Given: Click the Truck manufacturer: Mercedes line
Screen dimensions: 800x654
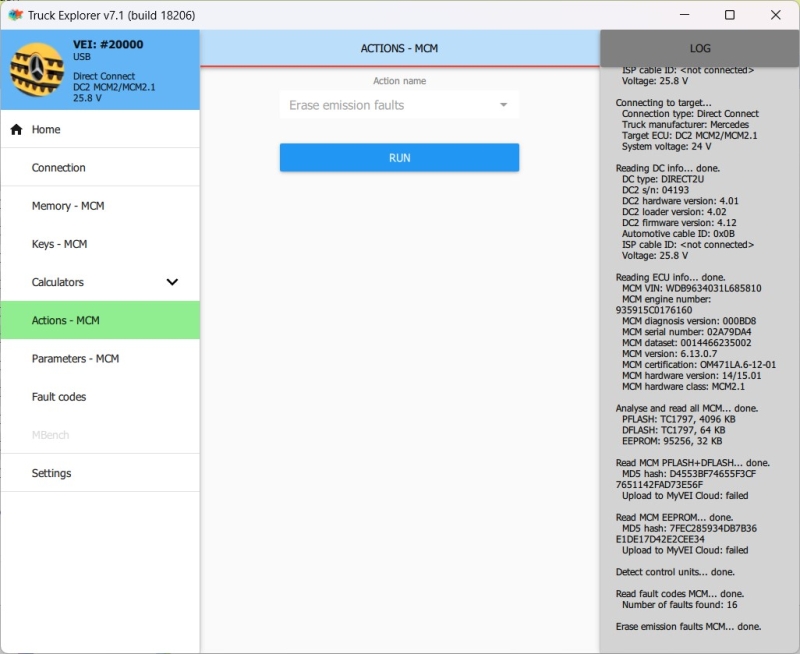Looking at the screenshot, I should tap(685, 124).
